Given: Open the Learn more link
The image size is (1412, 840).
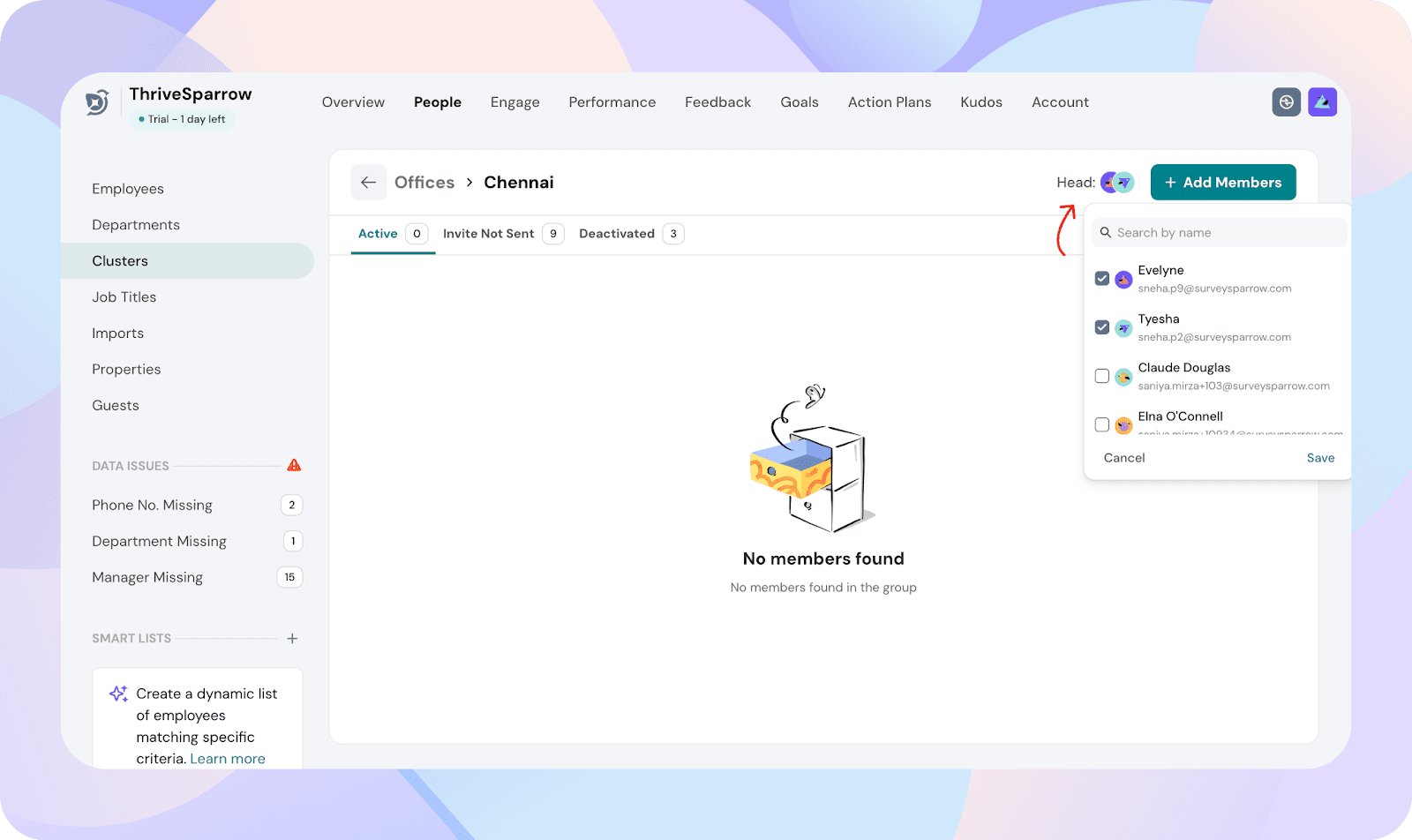Looking at the screenshot, I should click(x=228, y=759).
